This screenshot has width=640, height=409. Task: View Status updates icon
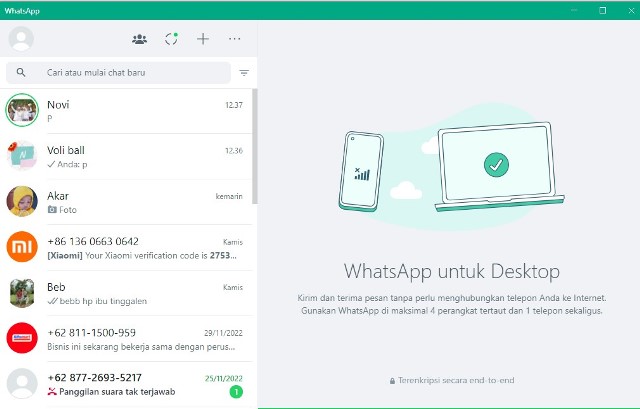pyautogui.click(x=171, y=39)
